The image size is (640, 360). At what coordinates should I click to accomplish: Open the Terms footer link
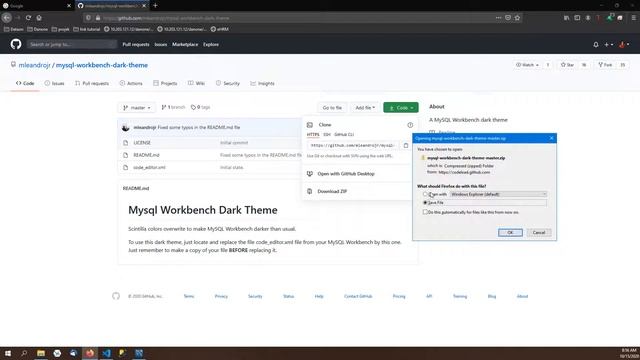click(x=189, y=296)
